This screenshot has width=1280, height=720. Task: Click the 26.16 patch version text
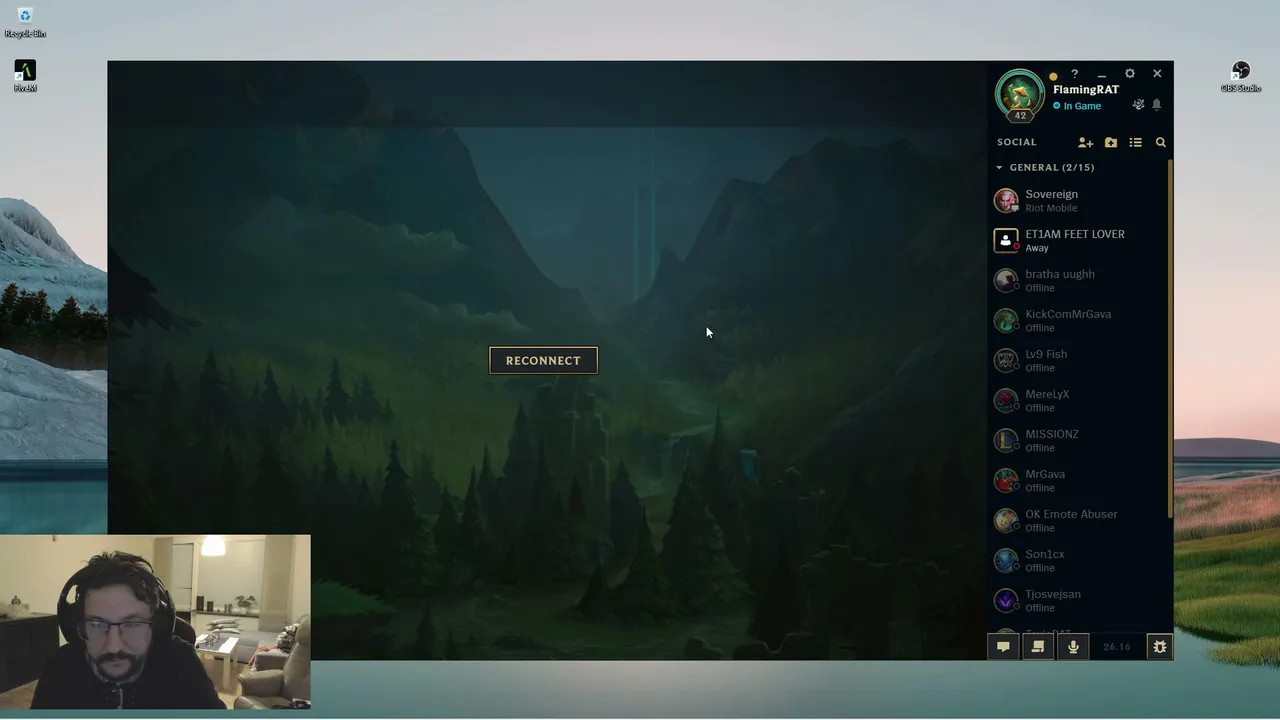(1117, 647)
